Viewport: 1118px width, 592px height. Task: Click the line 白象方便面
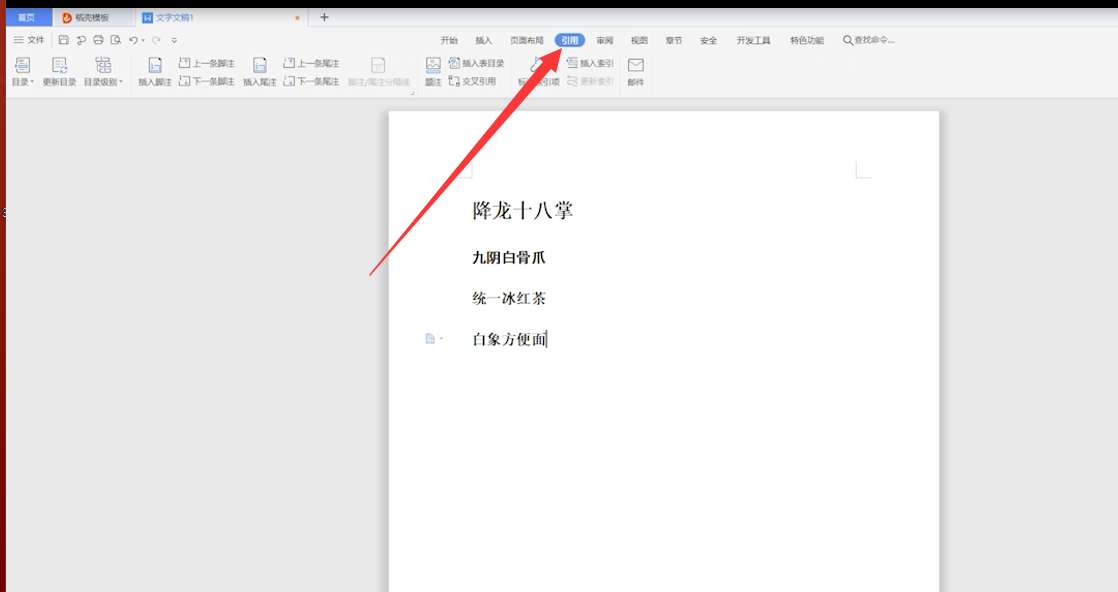click(x=508, y=339)
